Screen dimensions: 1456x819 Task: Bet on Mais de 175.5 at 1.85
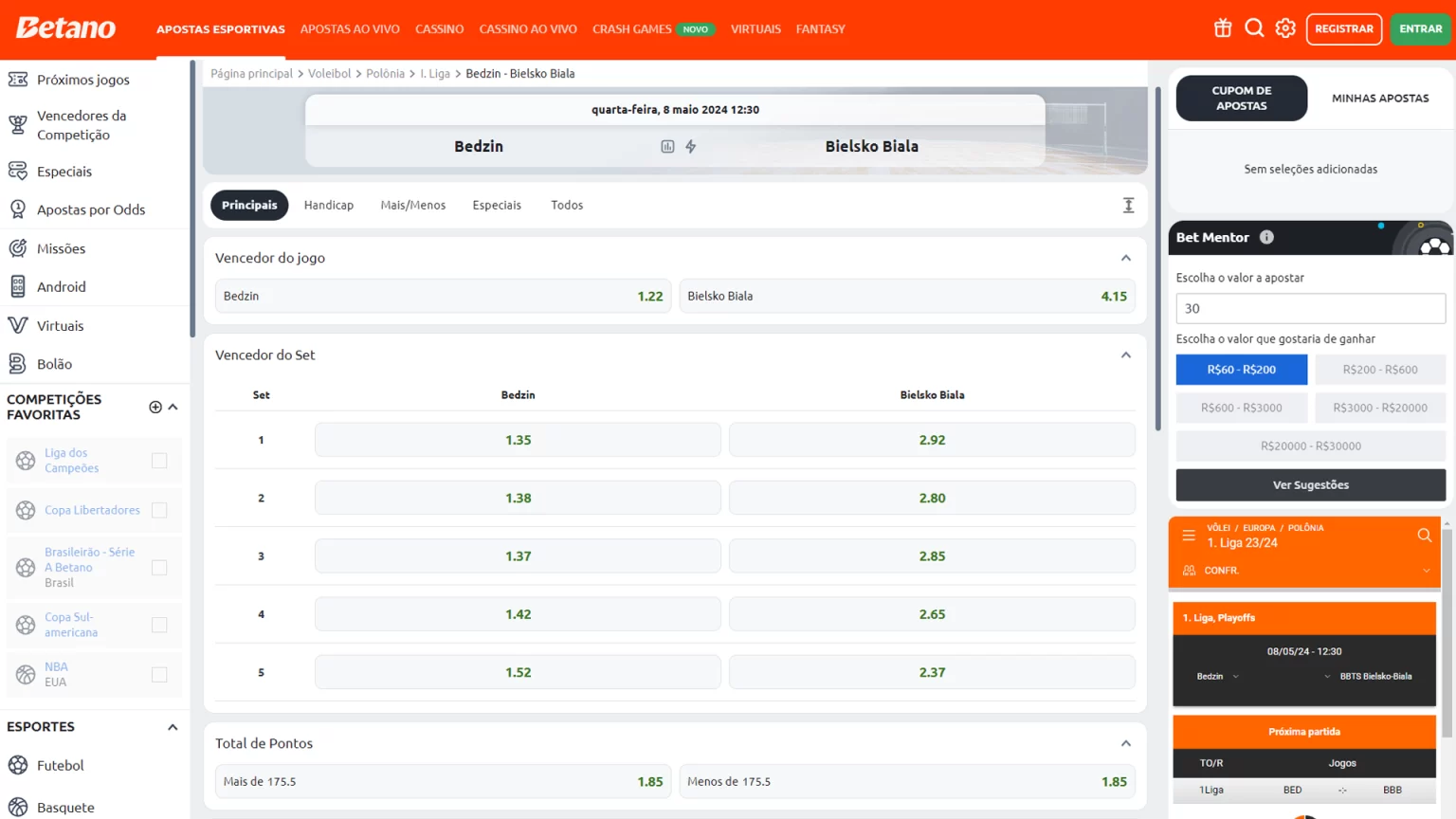443,782
